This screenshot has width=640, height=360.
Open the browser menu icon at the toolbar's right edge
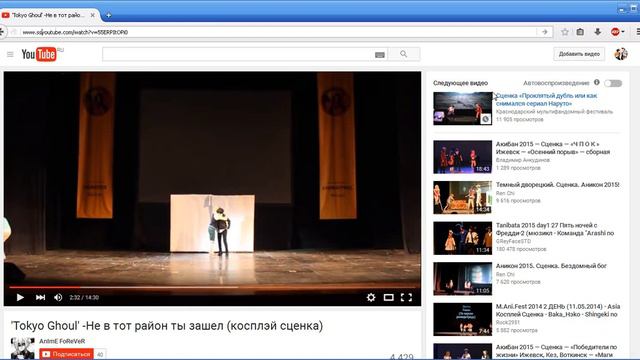tap(638, 32)
